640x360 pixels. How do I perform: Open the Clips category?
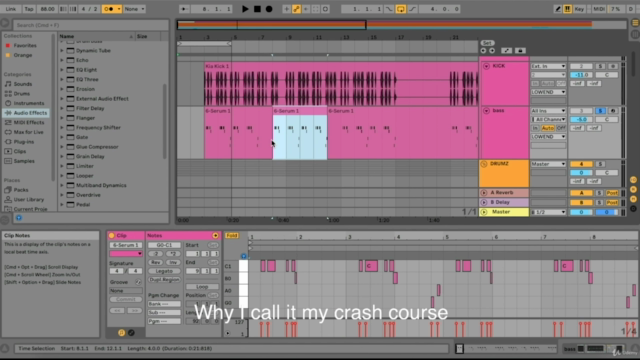click(x=20, y=151)
